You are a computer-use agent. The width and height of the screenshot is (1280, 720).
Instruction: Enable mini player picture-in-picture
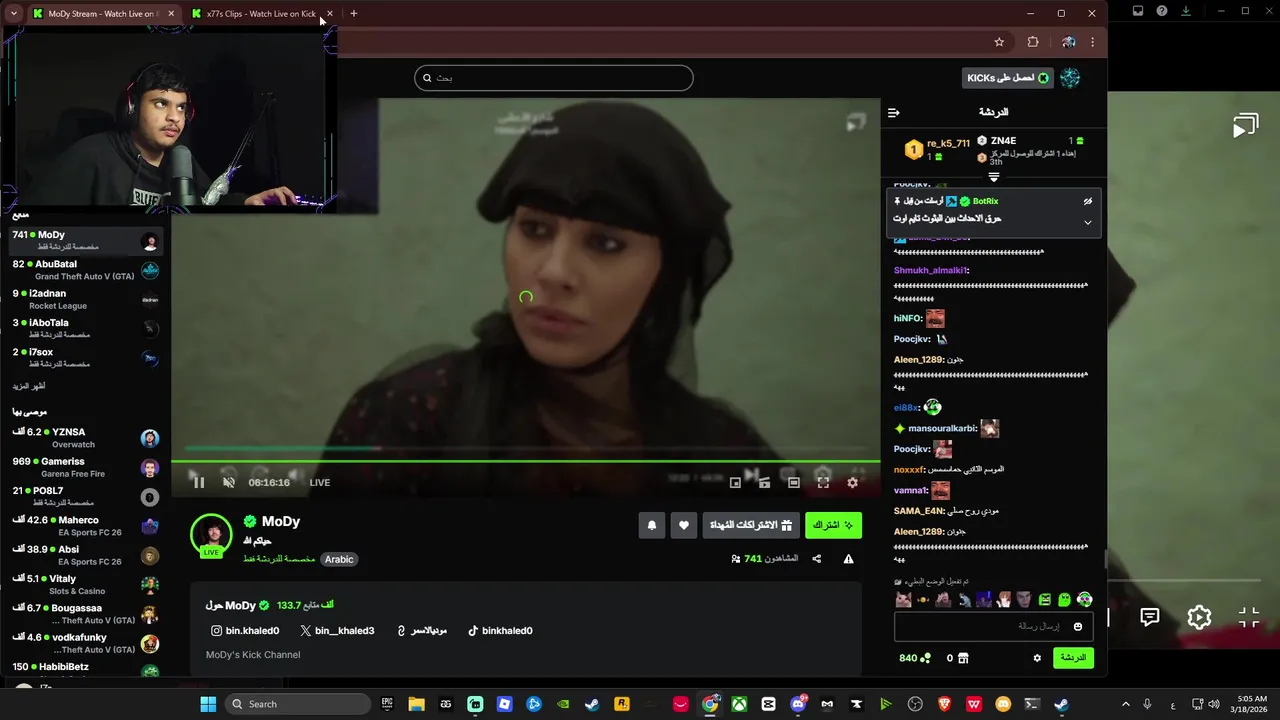(735, 482)
